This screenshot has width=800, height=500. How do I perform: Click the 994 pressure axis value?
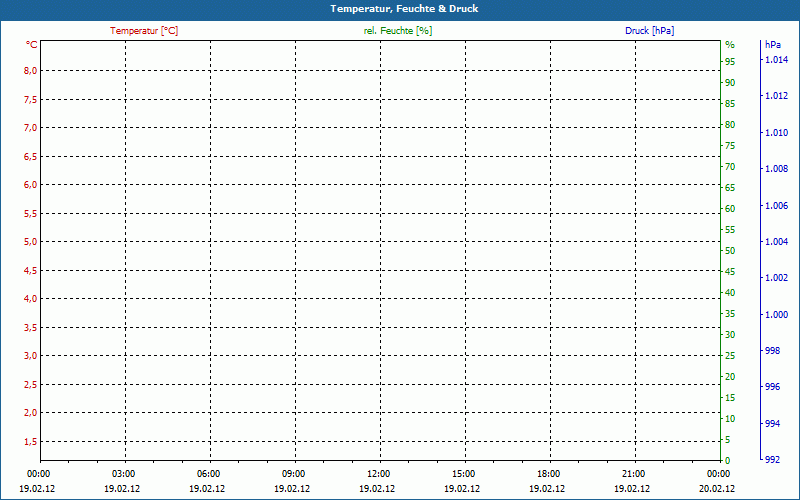point(773,424)
